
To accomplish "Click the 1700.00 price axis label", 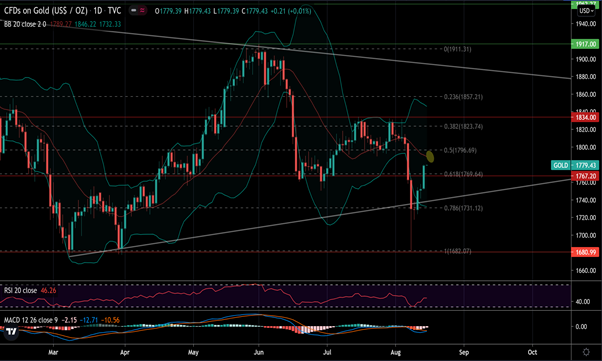I will (x=585, y=235).
